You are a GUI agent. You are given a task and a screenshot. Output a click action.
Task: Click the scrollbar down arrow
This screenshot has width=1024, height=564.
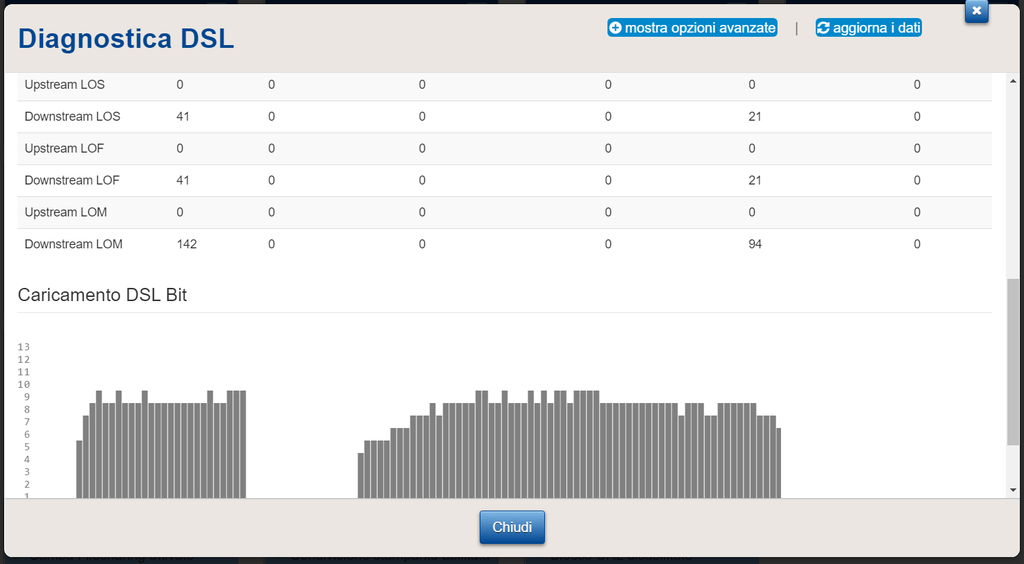click(1013, 490)
